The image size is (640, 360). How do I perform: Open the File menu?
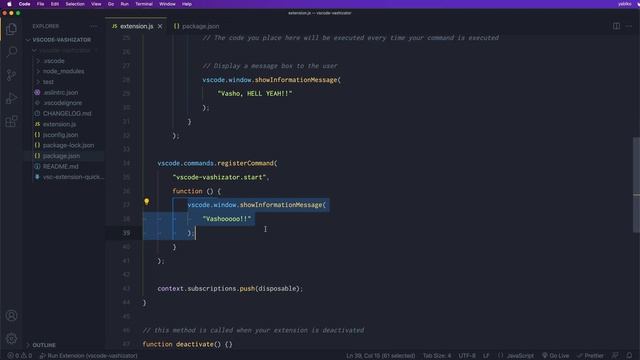40,4
